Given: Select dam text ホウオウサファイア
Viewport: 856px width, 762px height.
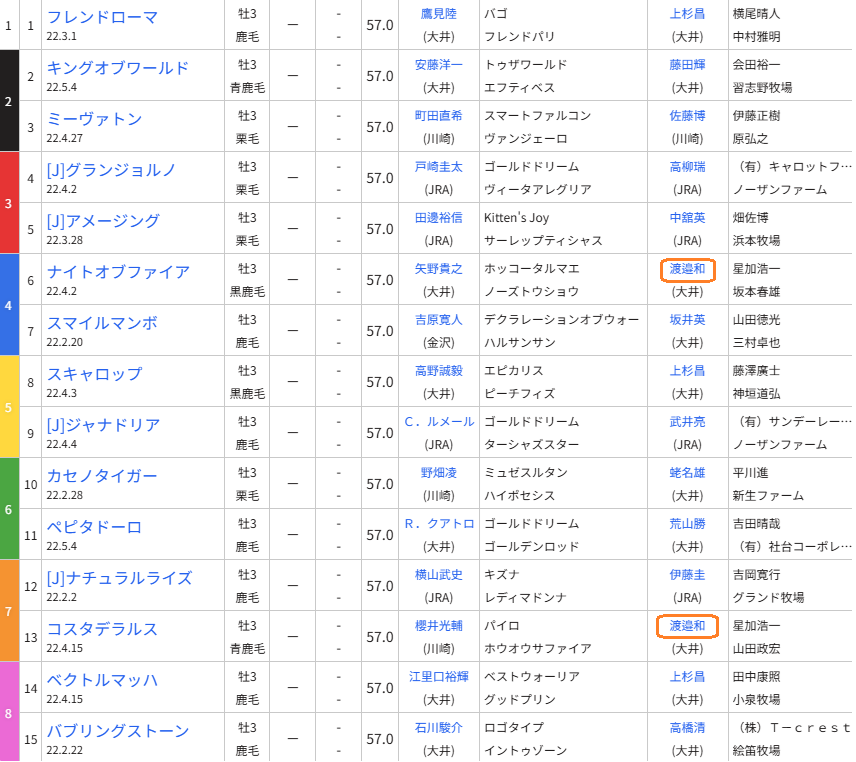Looking at the screenshot, I should (x=538, y=648).
